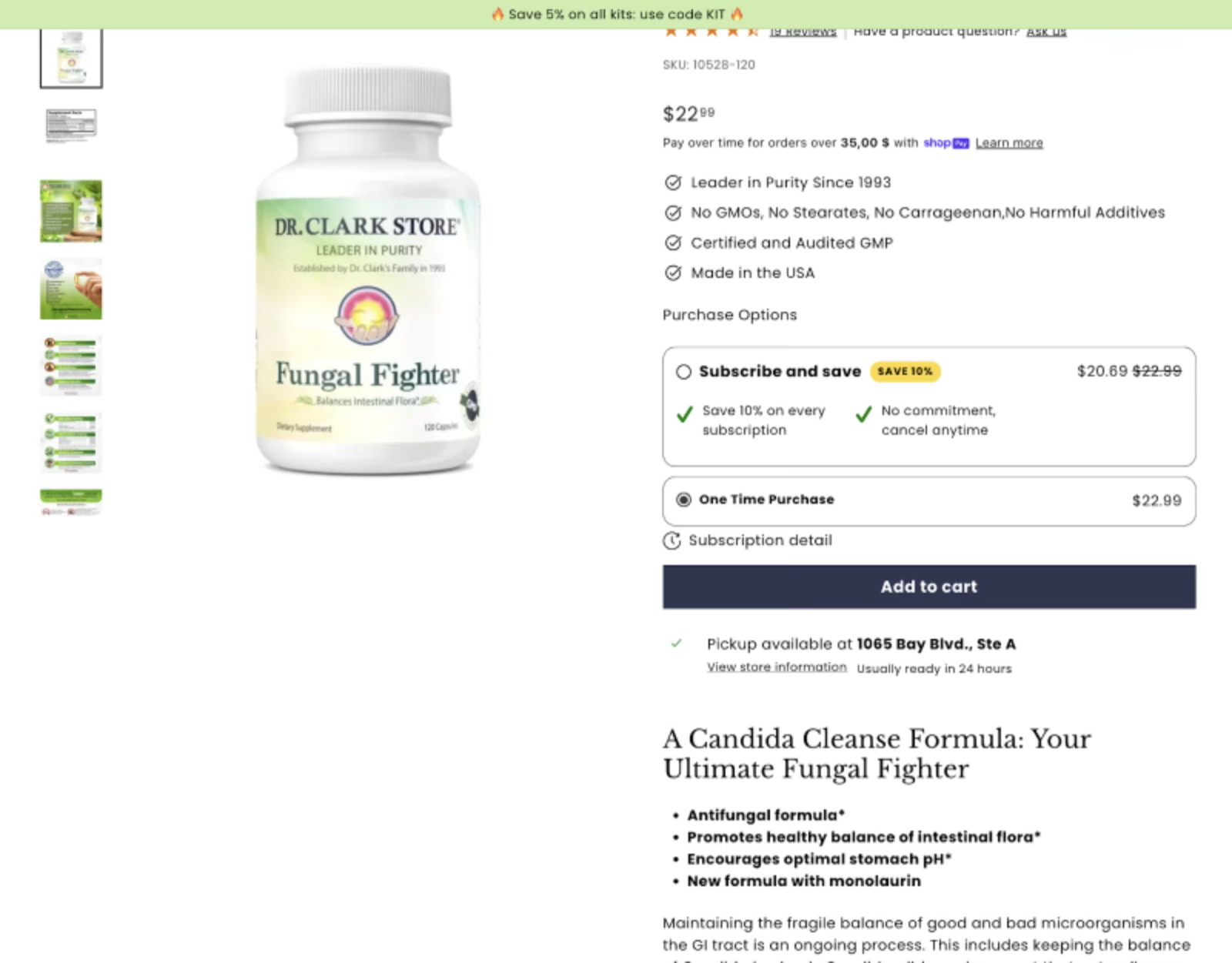Click the green pickup available checkmark

(x=676, y=644)
